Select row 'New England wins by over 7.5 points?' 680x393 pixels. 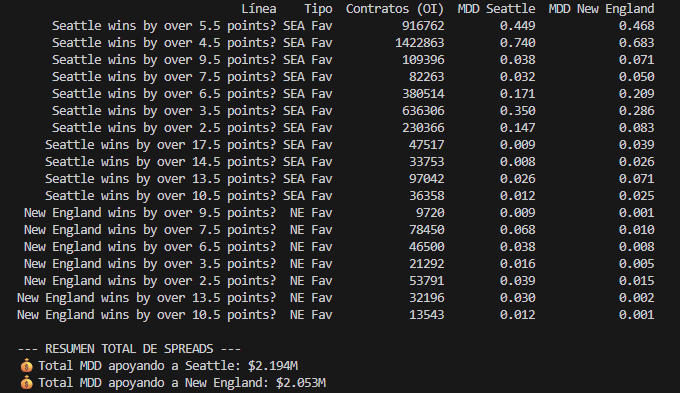(339, 229)
